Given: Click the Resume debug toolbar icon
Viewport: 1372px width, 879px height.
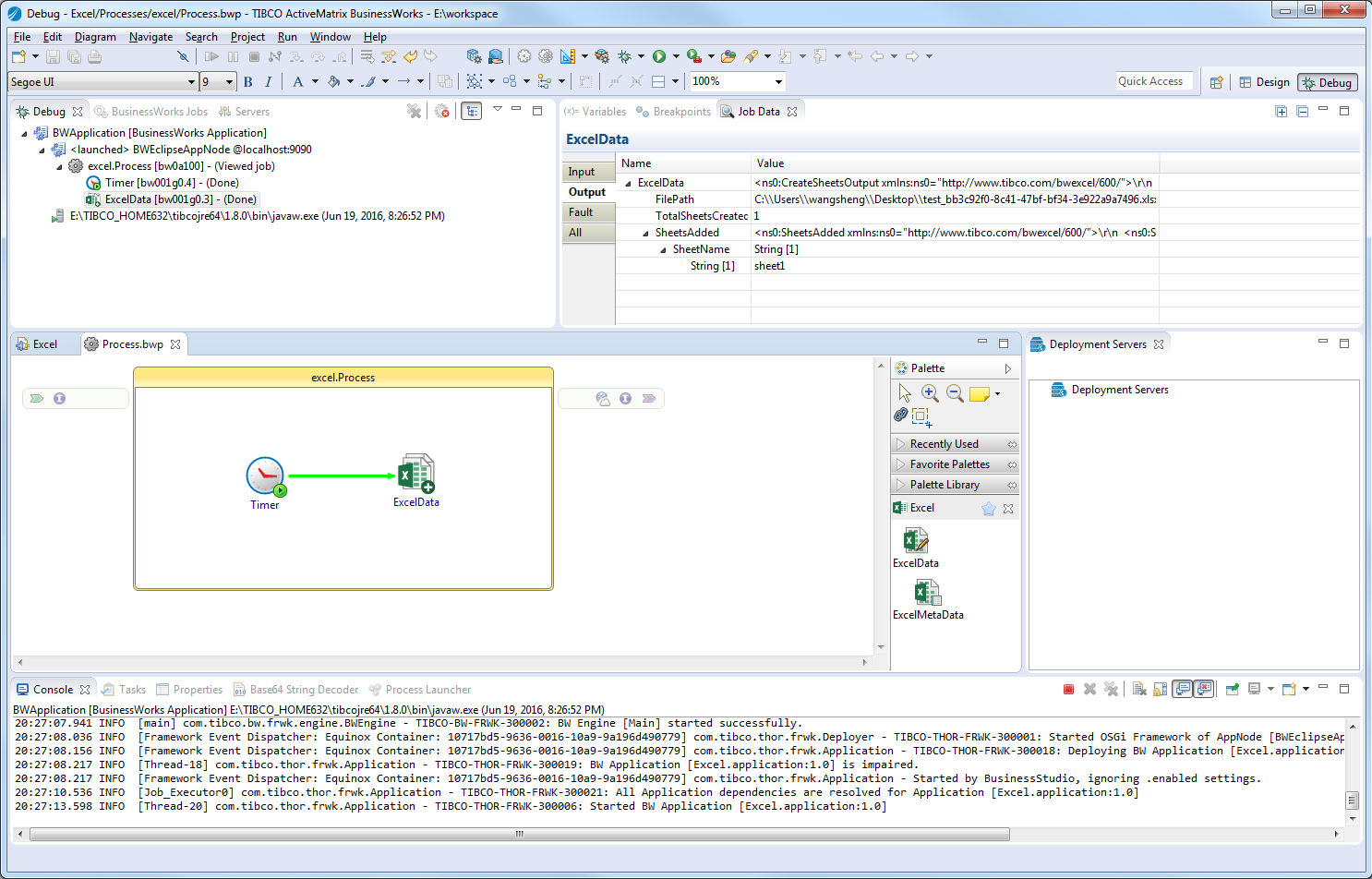Looking at the screenshot, I should (x=212, y=56).
